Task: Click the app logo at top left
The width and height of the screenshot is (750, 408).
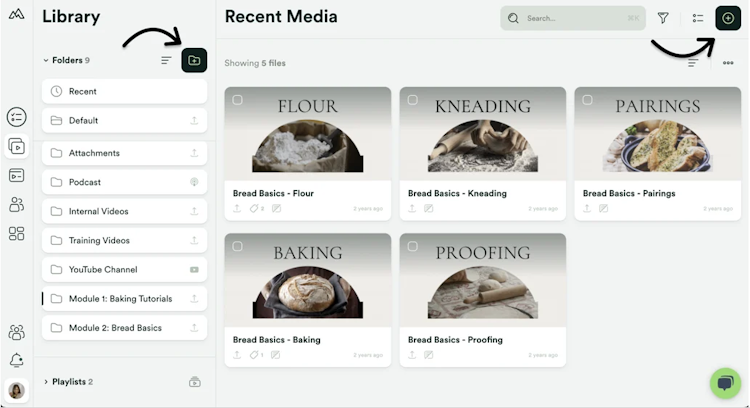Action: [x=16, y=14]
